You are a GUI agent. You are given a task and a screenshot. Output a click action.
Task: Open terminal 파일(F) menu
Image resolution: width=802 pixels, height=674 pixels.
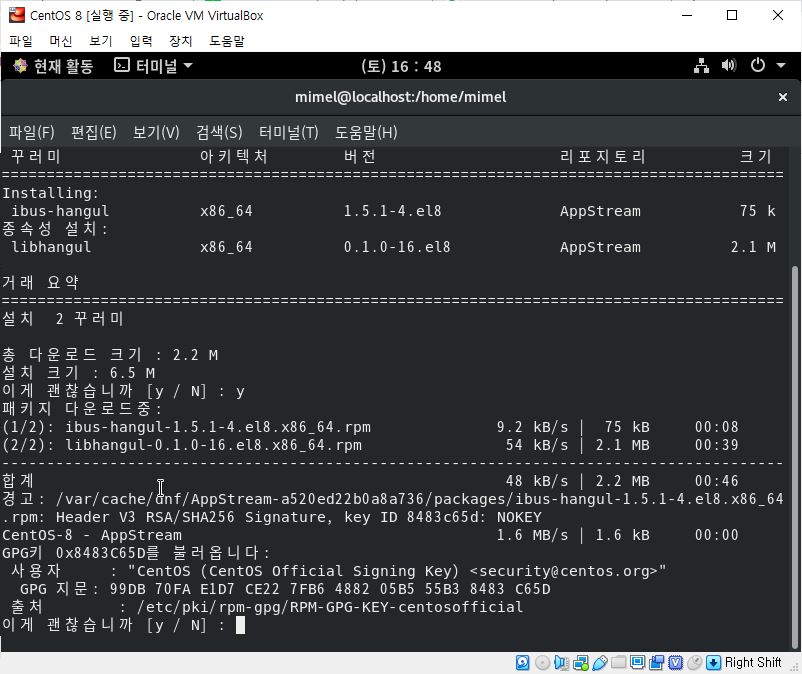pos(32,132)
